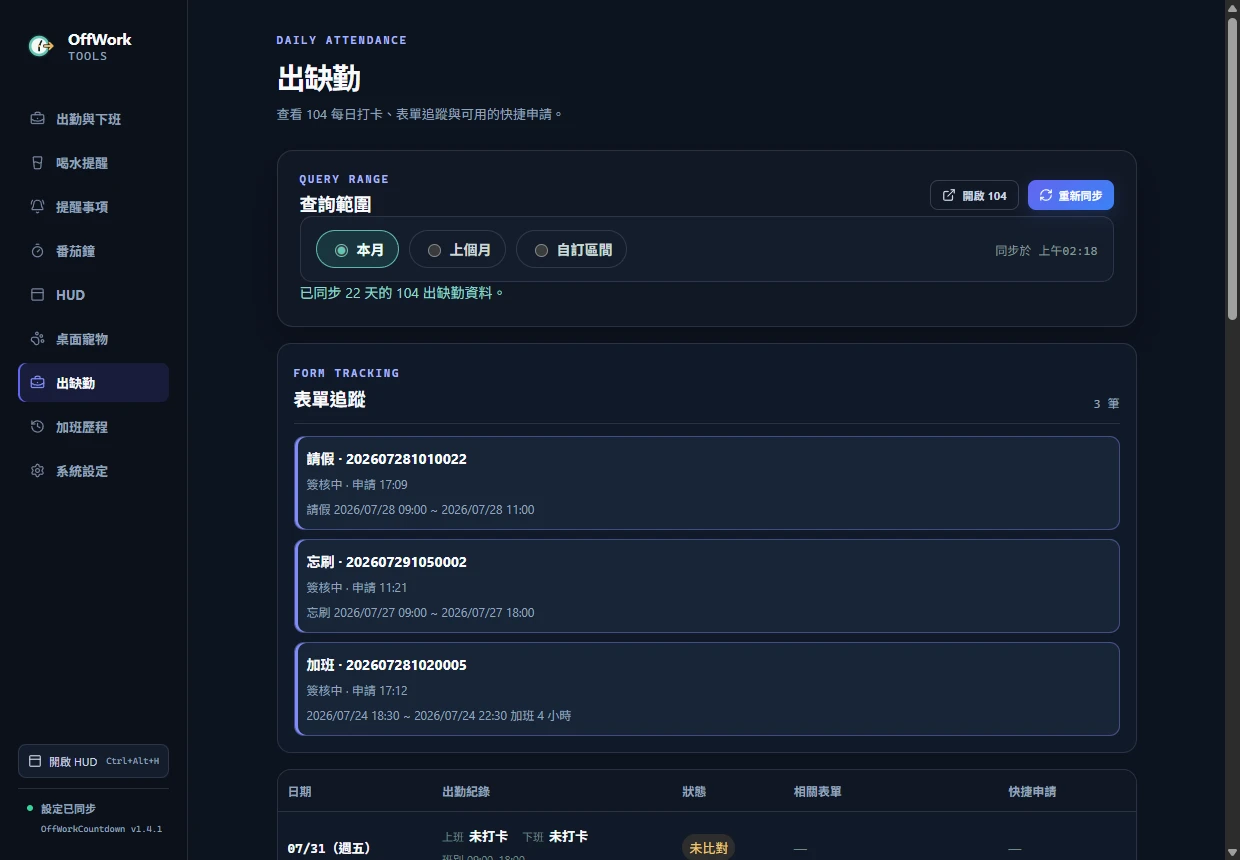Click the 開啟 HUD Ctrl+Alt+H button

click(93, 761)
